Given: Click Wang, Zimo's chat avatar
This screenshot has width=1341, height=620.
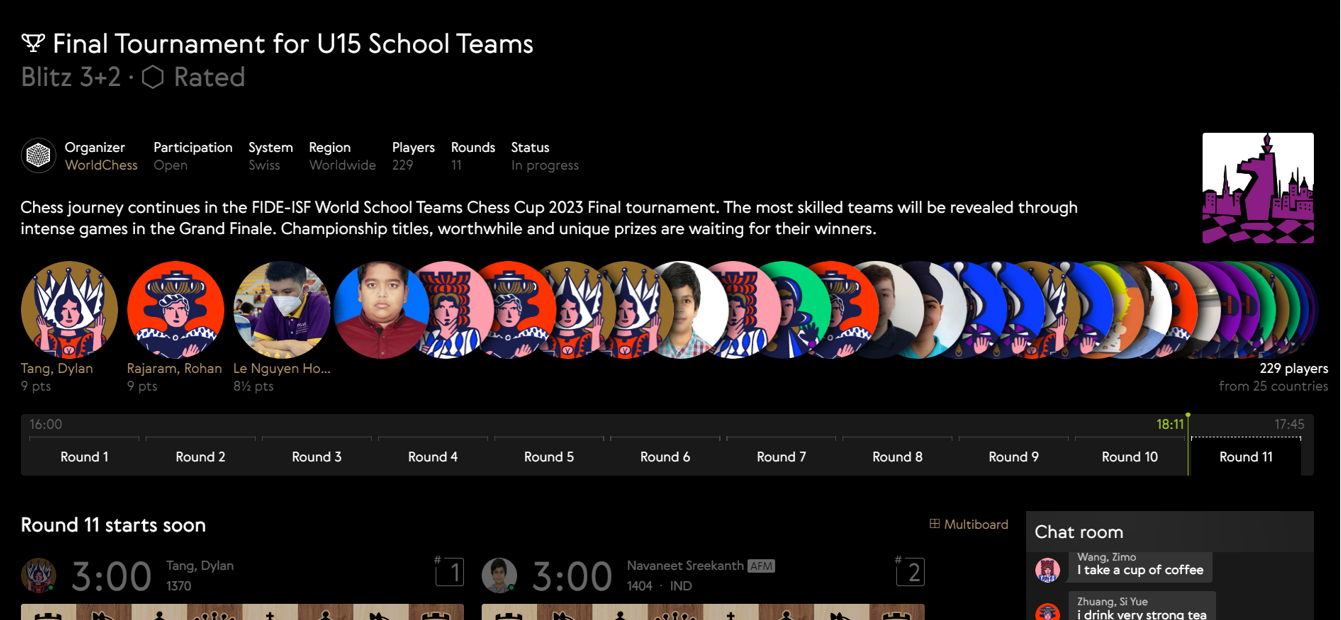Looking at the screenshot, I should coord(1047,570).
